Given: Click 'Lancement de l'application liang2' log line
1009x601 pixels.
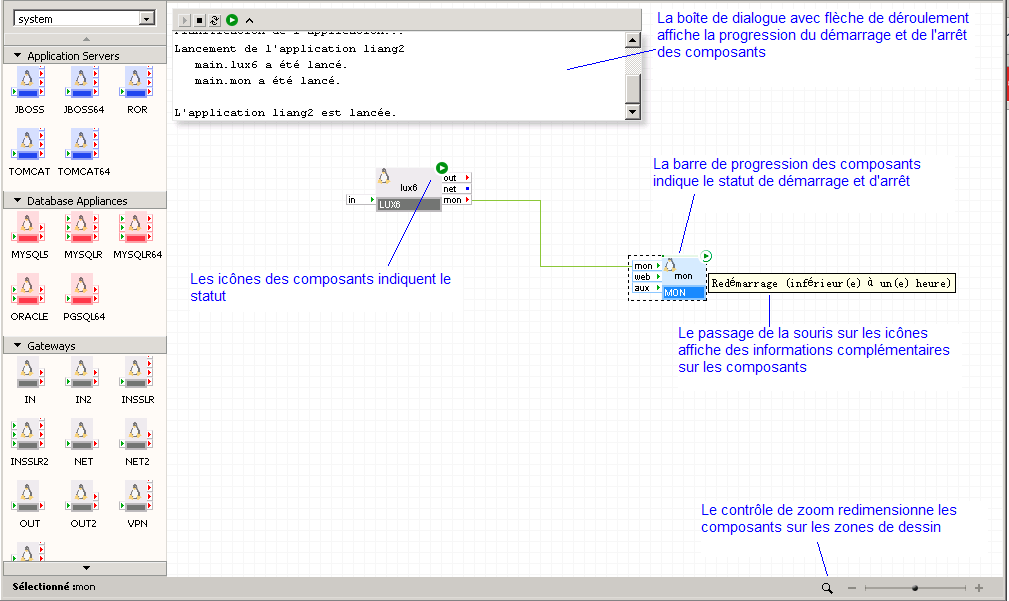Looking at the screenshot, I should click(289, 48).
